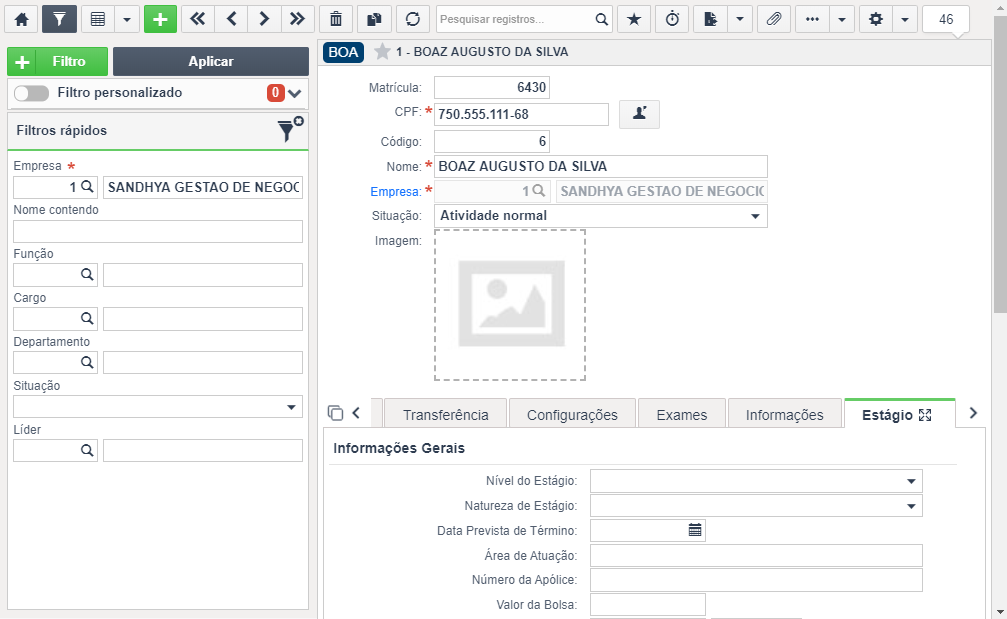Click the Nome field with BOAZ AUGUSTO
The image size is (1007, 619).
pyautogui.click(x=600, y=166)
